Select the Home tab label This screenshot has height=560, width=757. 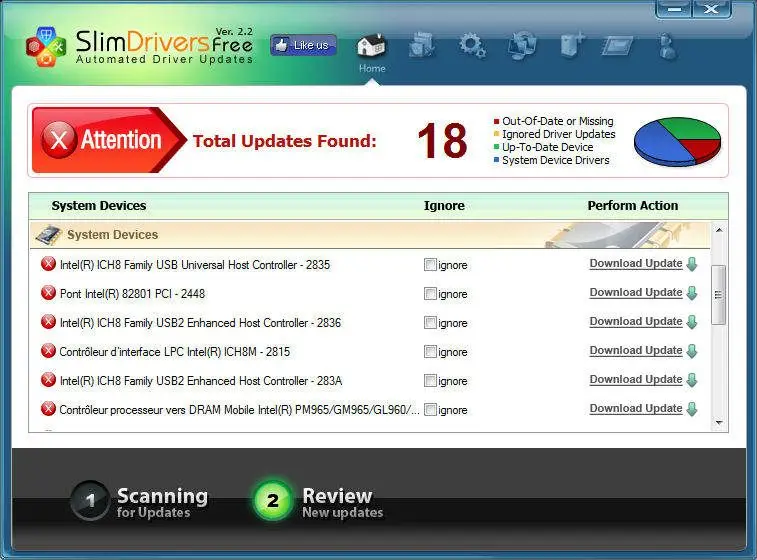coord(372,69)
